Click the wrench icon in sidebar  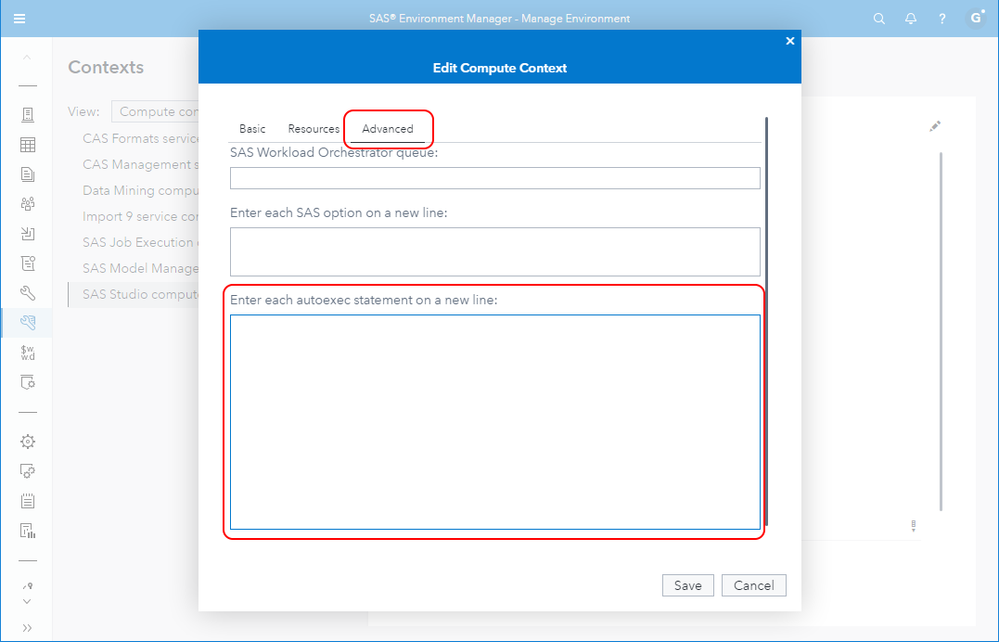tap(28, 293)
